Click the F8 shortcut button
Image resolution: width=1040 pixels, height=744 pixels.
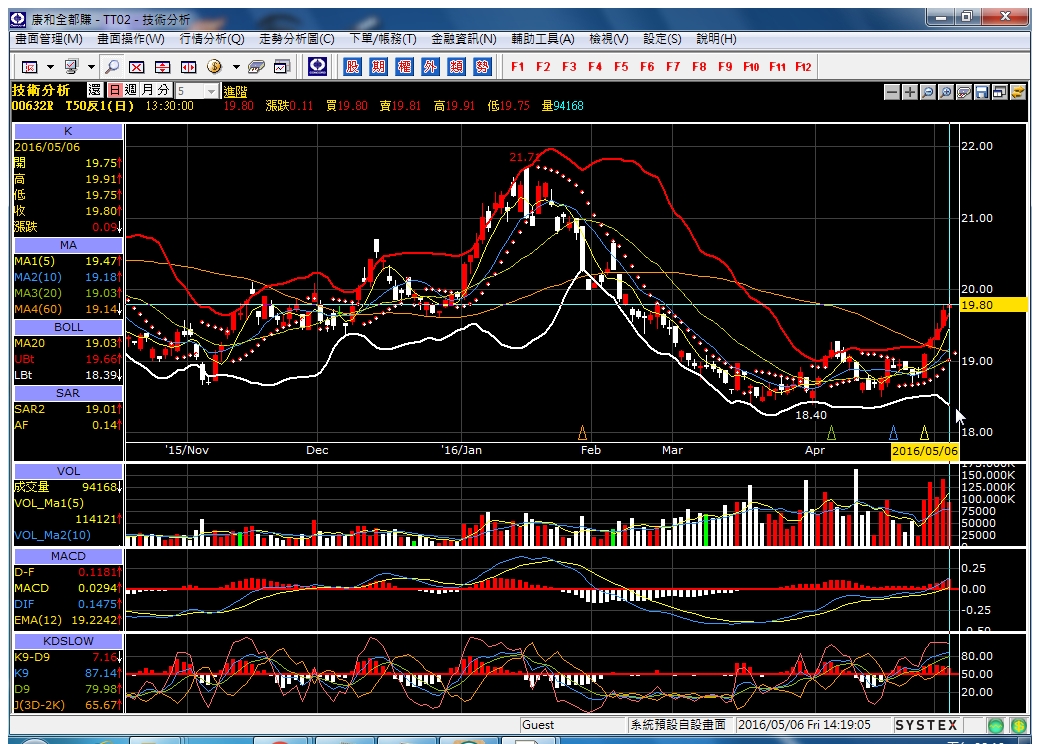[x=699, y=66]
